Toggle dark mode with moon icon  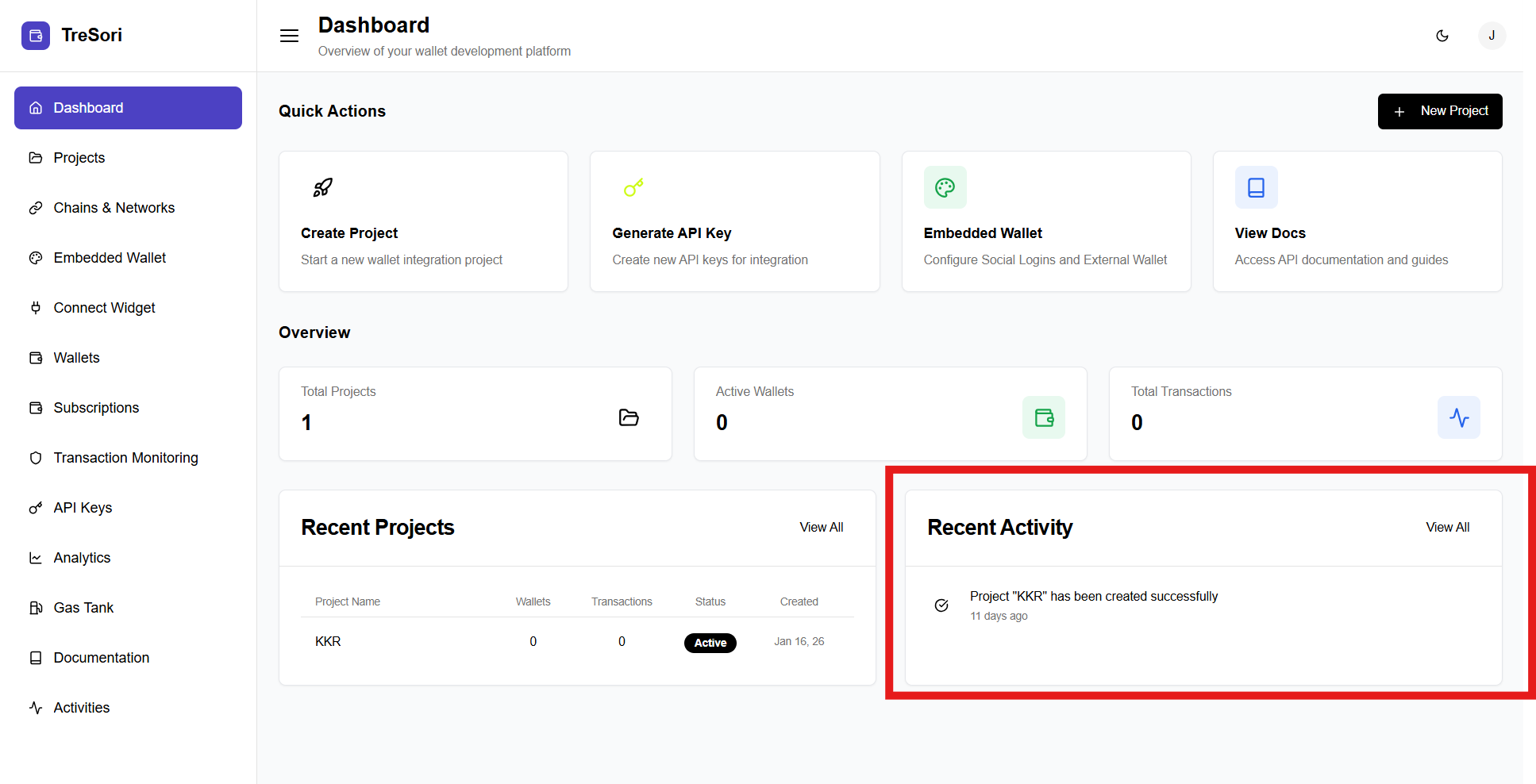point(1442,36)
